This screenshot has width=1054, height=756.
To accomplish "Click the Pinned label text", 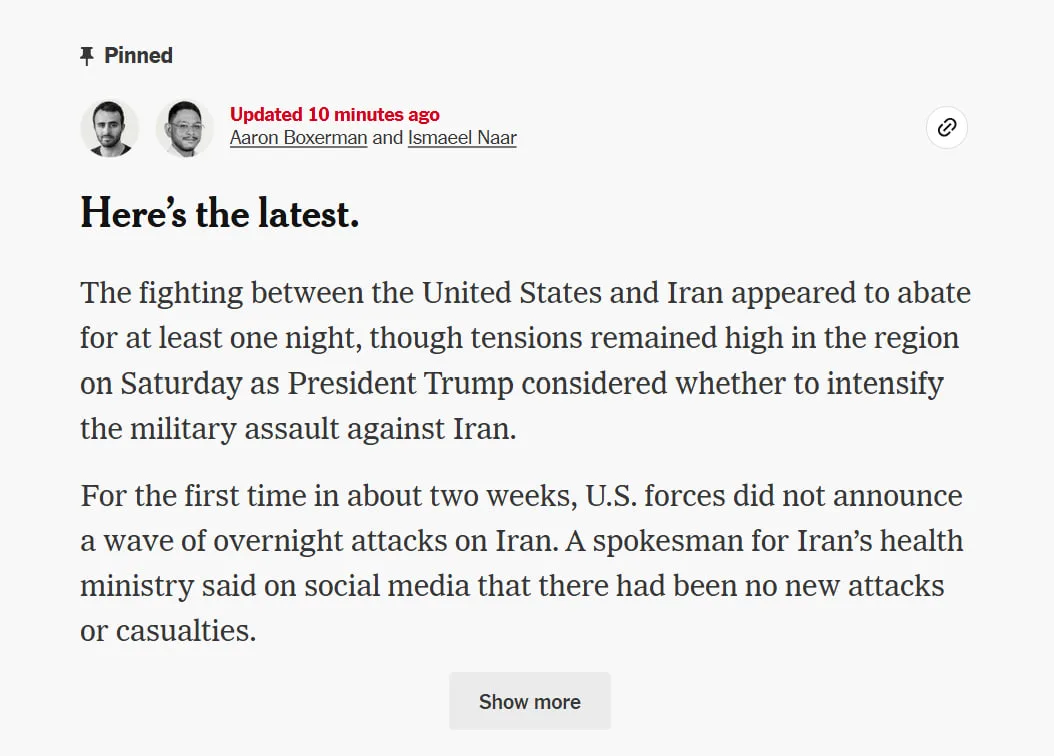I will coord(138,55).
